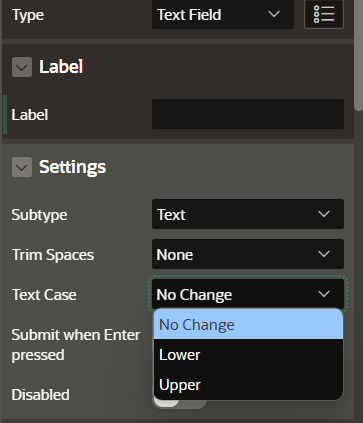The height and width of the screenshot is (423, 363).
Task: Click the Submit when Enter pressed label
Action: pyautogui.click(x=76, y=345)
